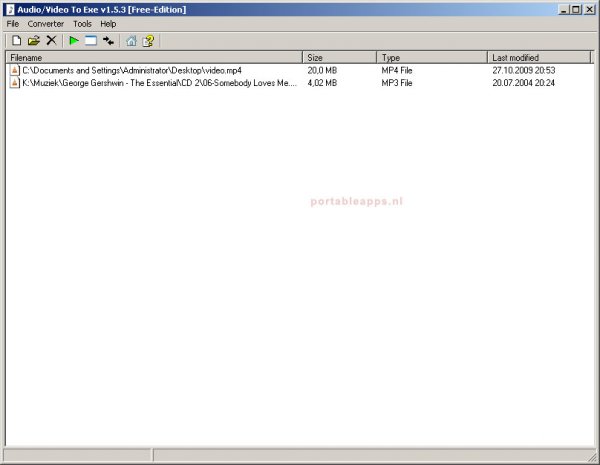Click the Help question mark toolbar icon
This screenshot has width=600, height=465.
point(148,41)
